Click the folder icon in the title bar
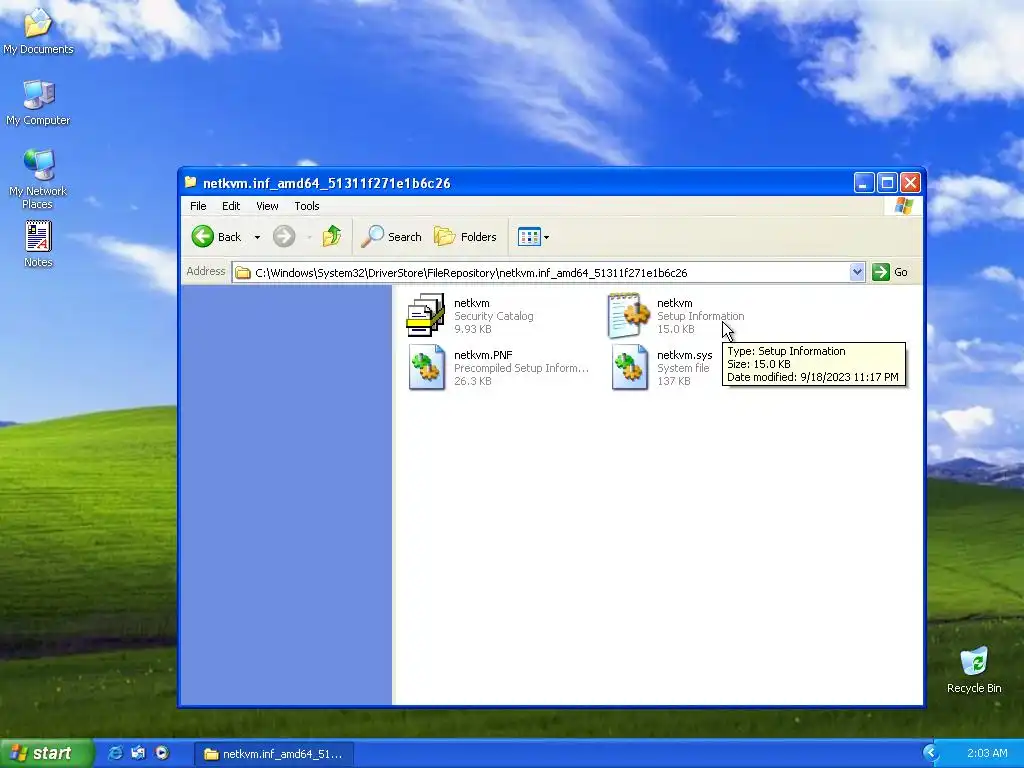 [x=191, y=182]
